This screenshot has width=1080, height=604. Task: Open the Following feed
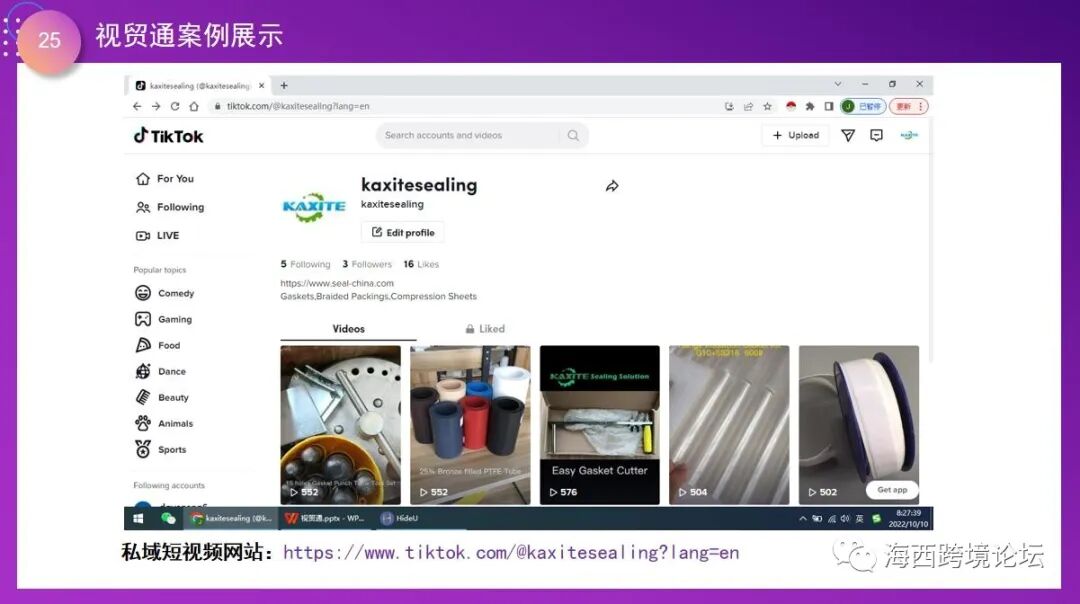tap(170, 207)
